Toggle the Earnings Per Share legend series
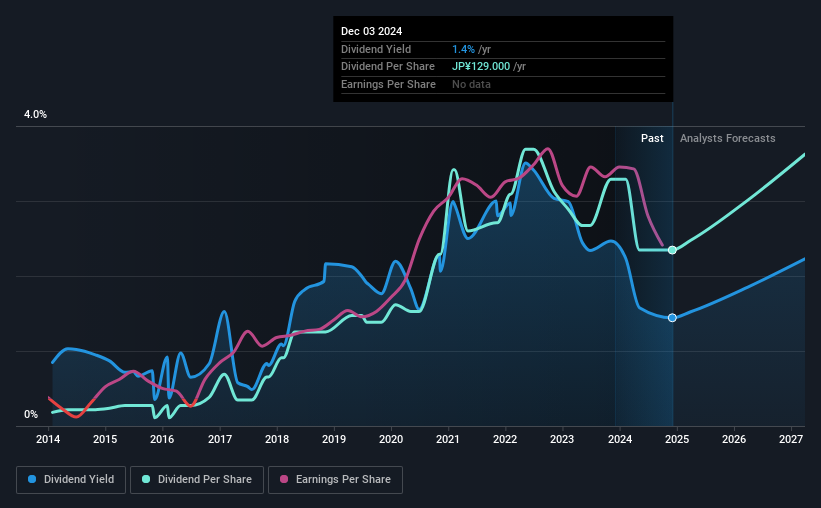This screenshot has width=821, height=508. [335, 480]
